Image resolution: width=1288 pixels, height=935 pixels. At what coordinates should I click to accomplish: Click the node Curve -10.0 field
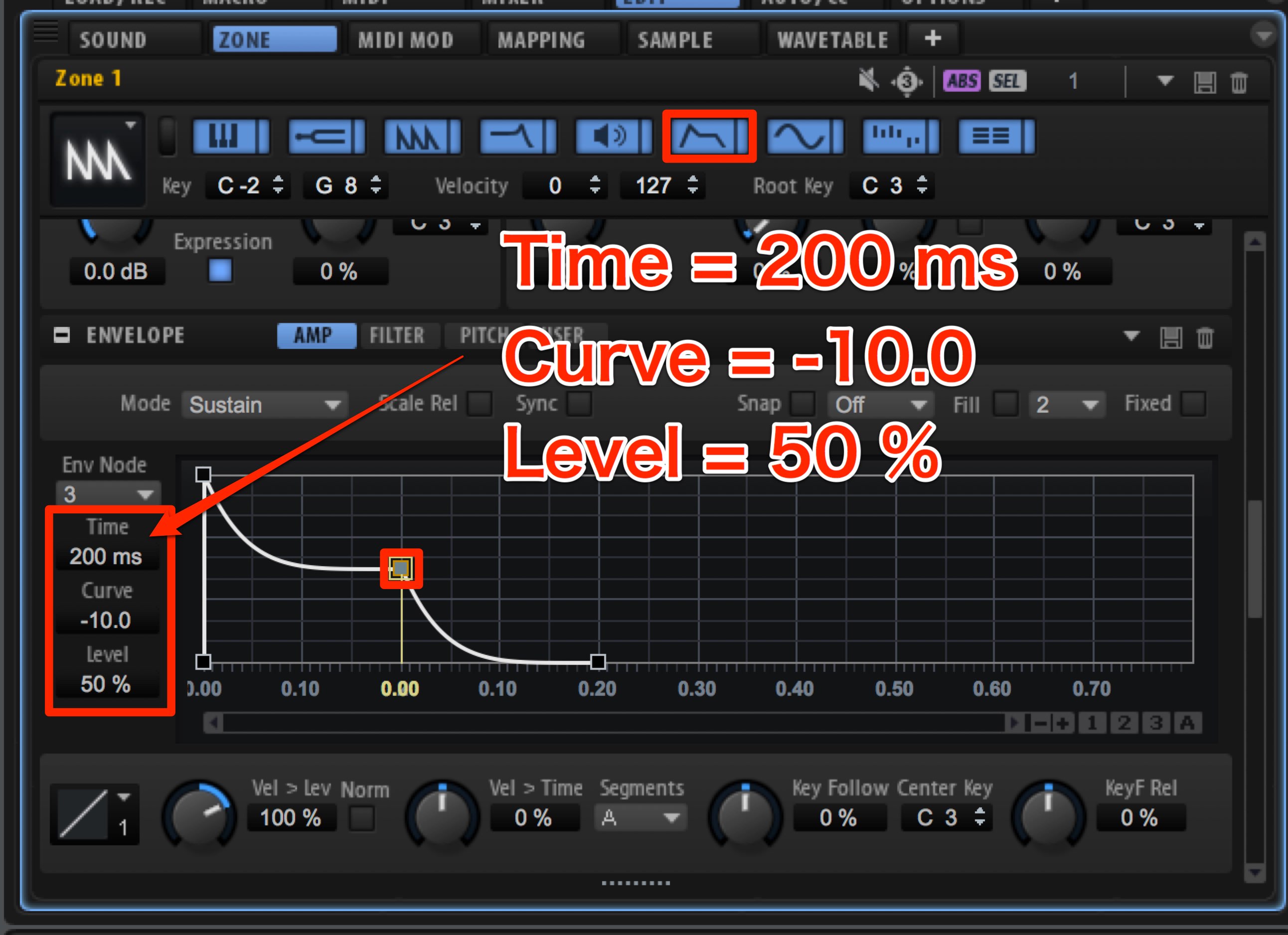point(107,620)
